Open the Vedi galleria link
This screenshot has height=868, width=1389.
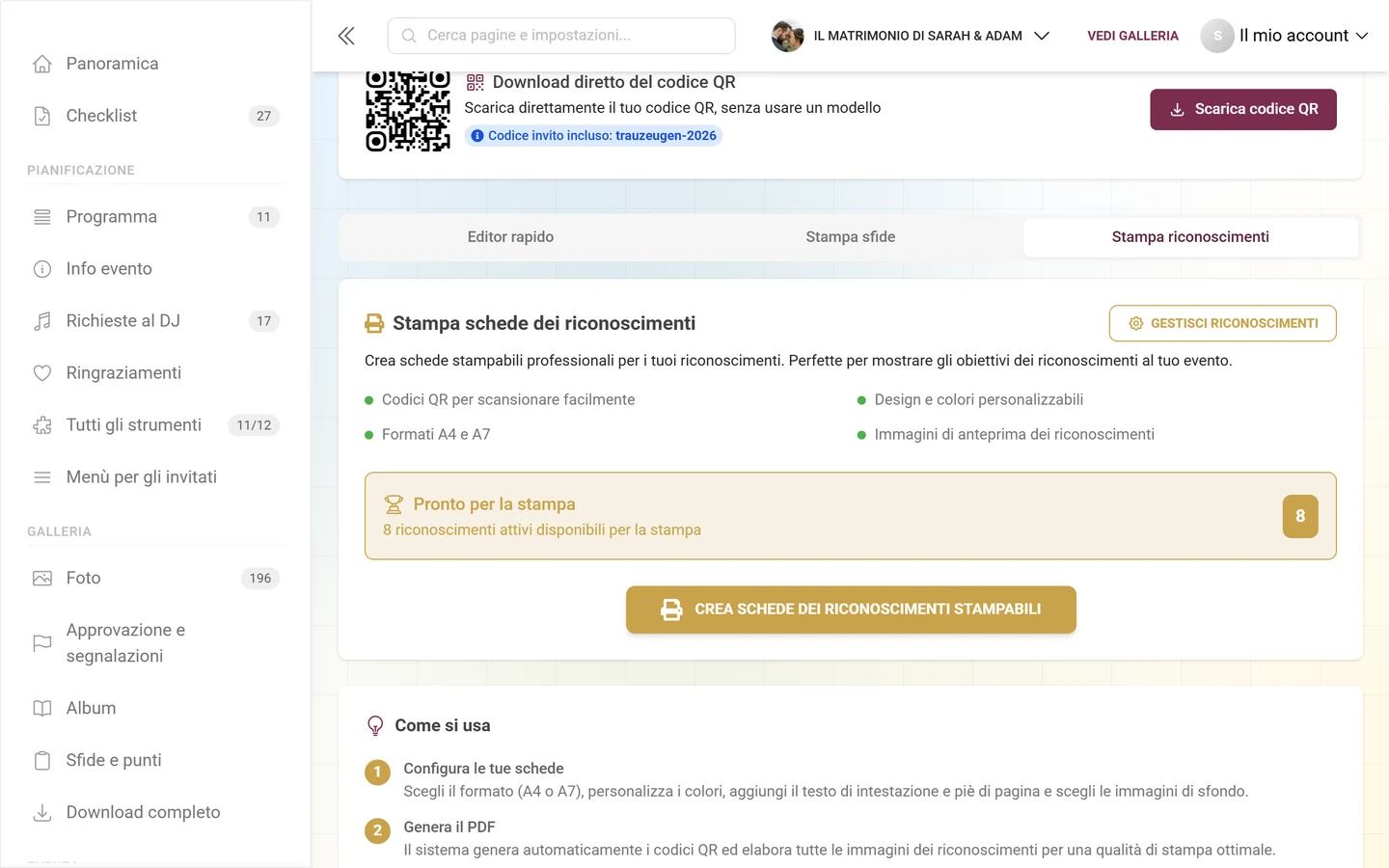click(x=1132, y=36)
